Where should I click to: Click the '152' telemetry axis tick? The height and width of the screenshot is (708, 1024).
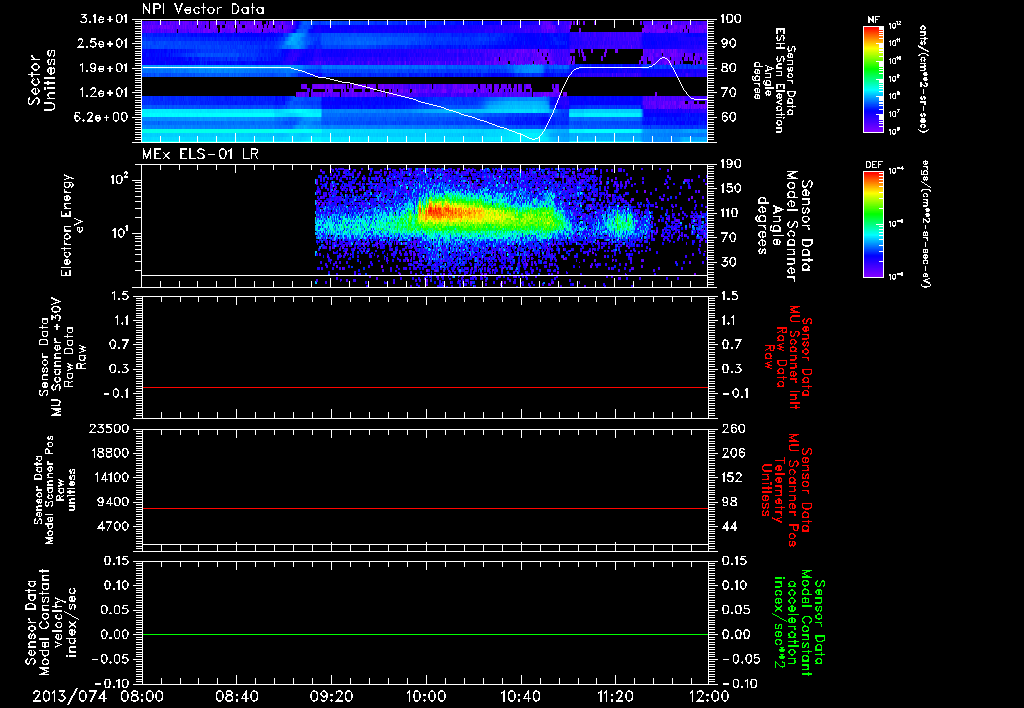(731, 477)
